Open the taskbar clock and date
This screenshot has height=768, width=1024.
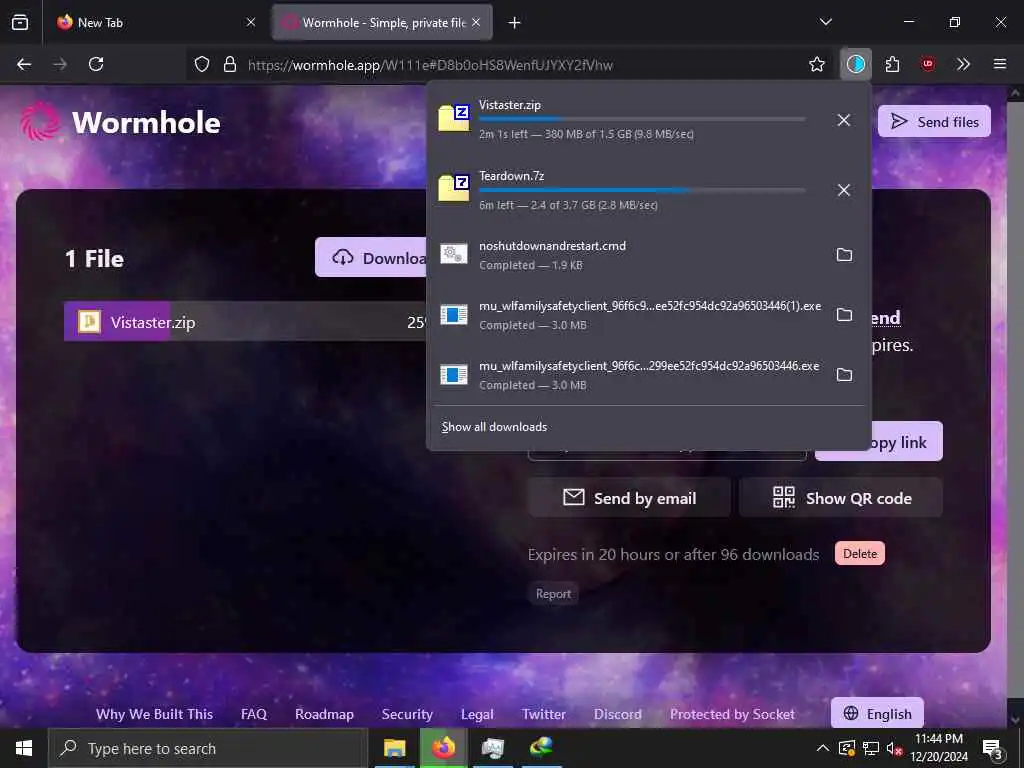click(939, 748)
